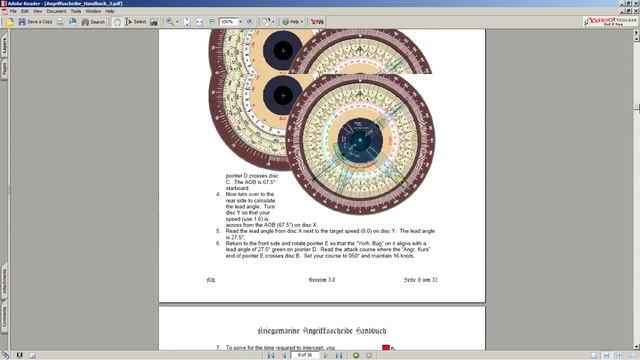The height and width of the screenshot is (360, 640).
Task: Click the grey Next View button
Action: coord(369,356)
